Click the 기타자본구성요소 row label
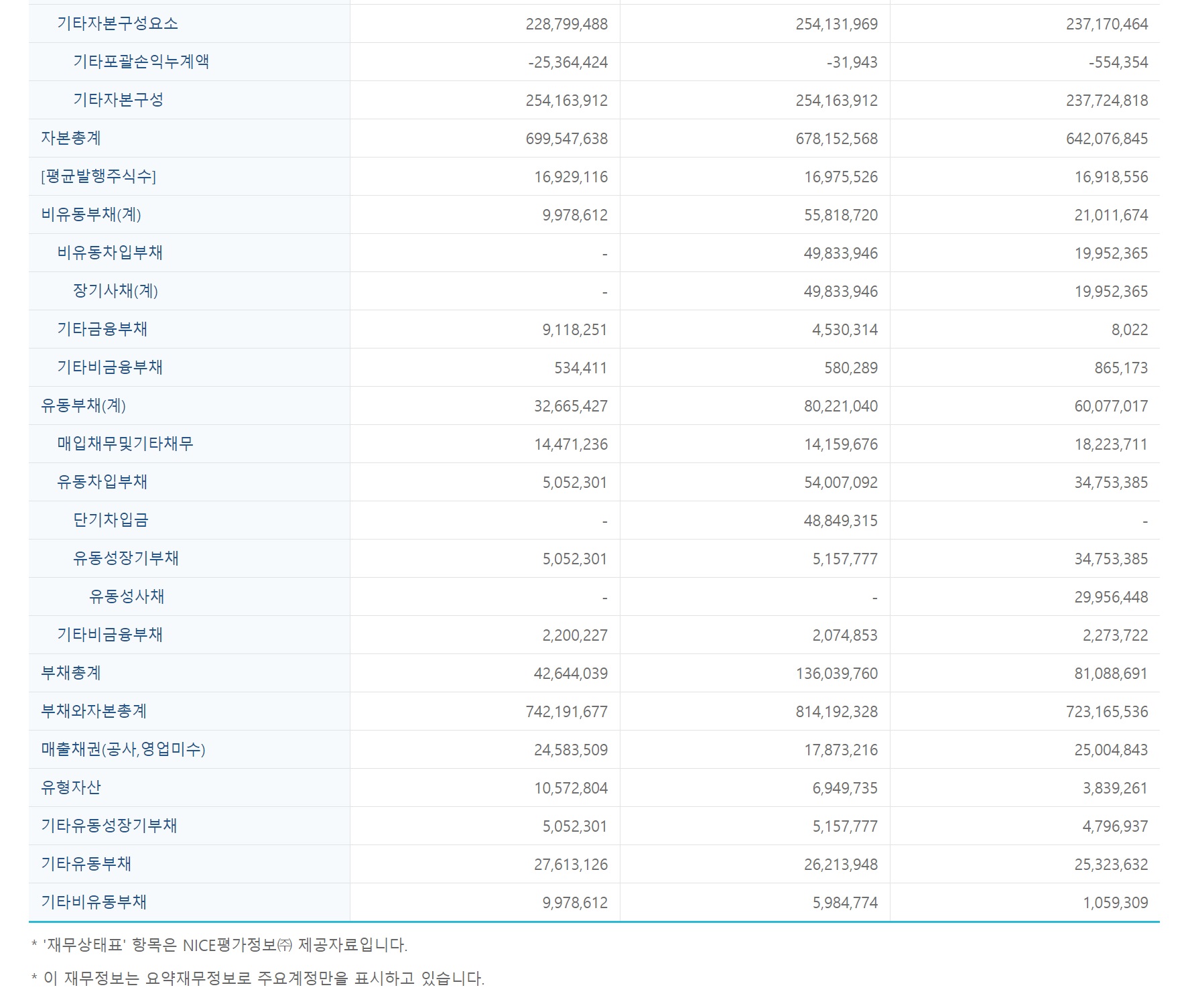The image size is (1188, 1008). 118,23
